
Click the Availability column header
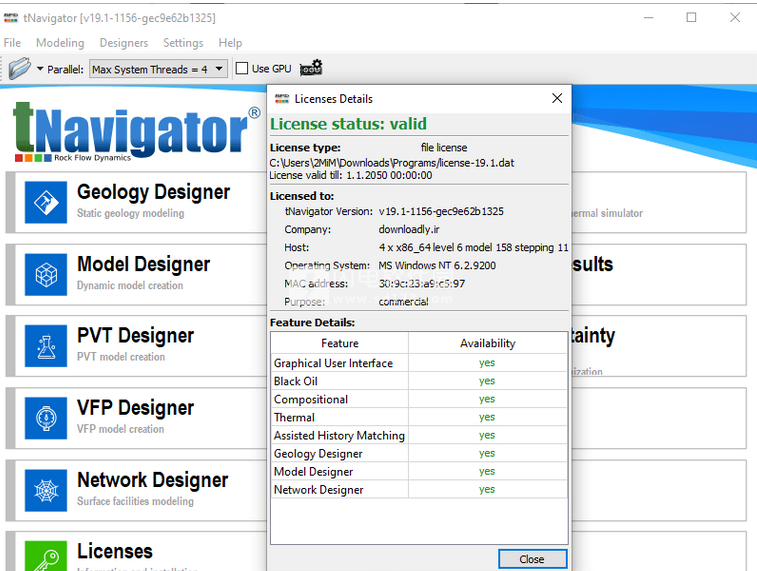488,343
